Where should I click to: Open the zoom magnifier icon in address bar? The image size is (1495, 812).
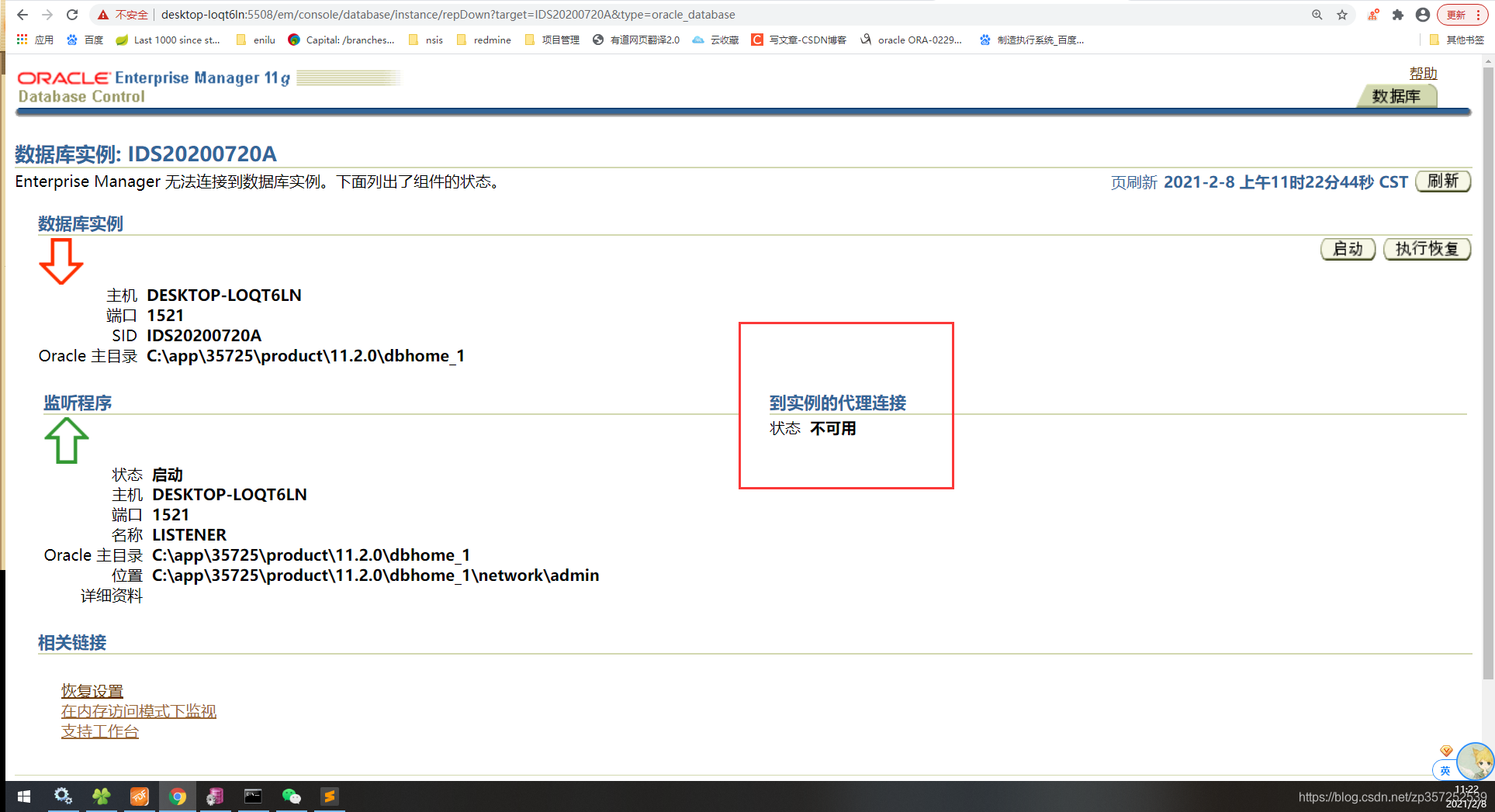tap(1317, 15)
